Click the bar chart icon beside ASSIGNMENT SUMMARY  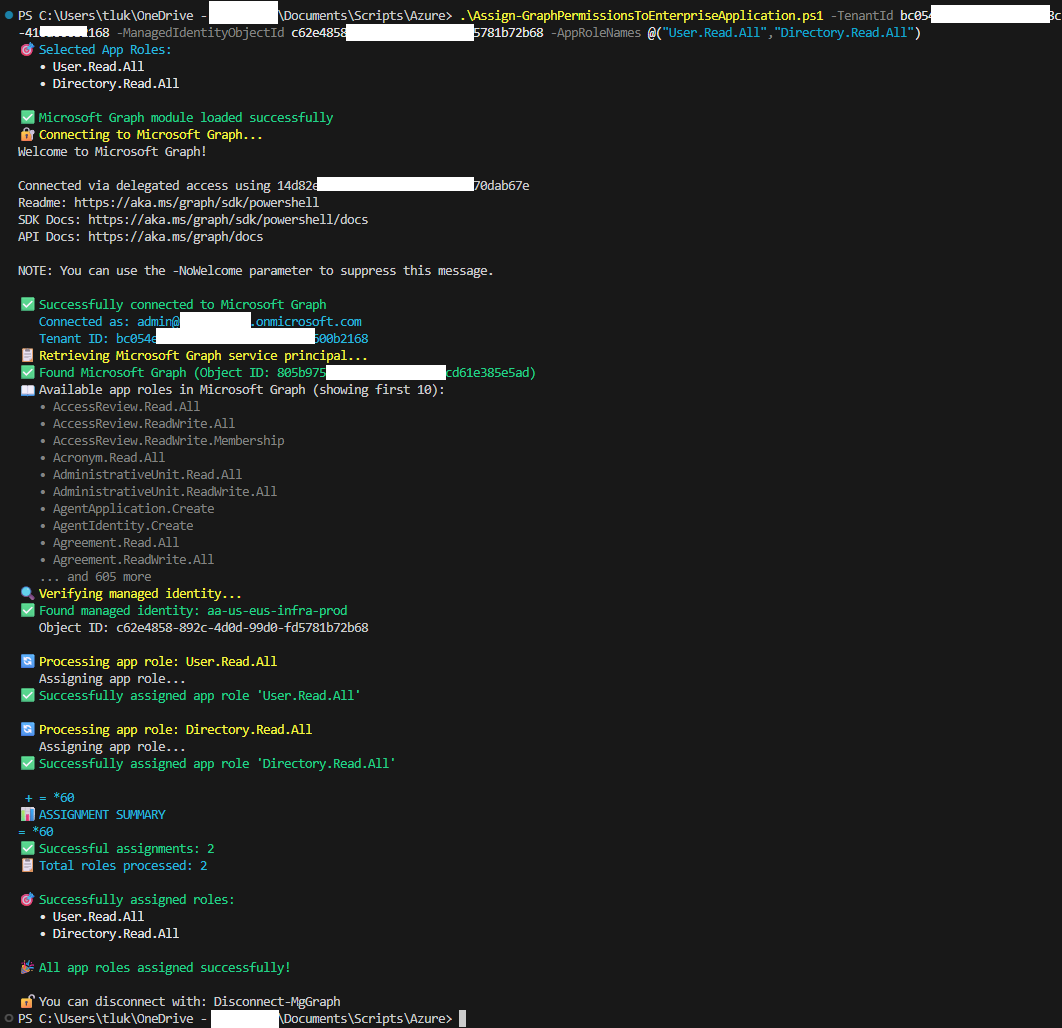coord(27,815)
